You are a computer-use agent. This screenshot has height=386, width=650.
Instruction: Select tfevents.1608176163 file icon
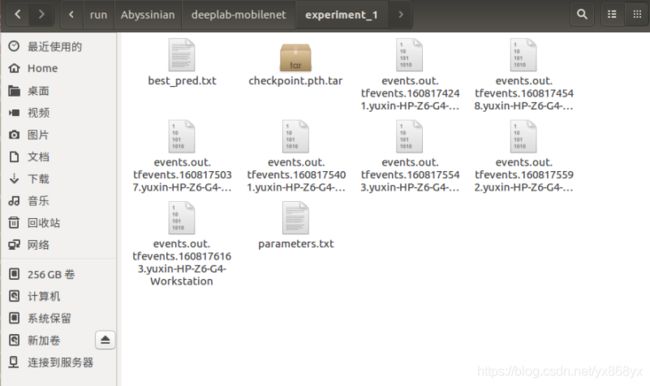click(182, 218)
